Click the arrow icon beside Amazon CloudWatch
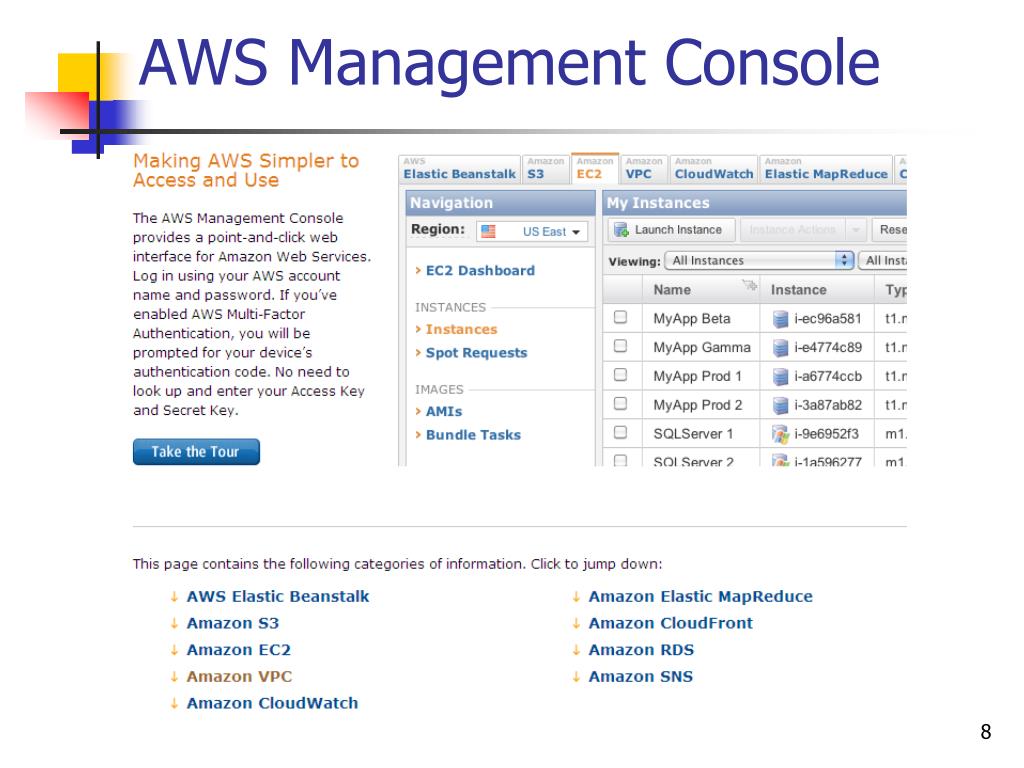Image resolution: width=1024 pixels, height=768 pixels. [174, 703]
